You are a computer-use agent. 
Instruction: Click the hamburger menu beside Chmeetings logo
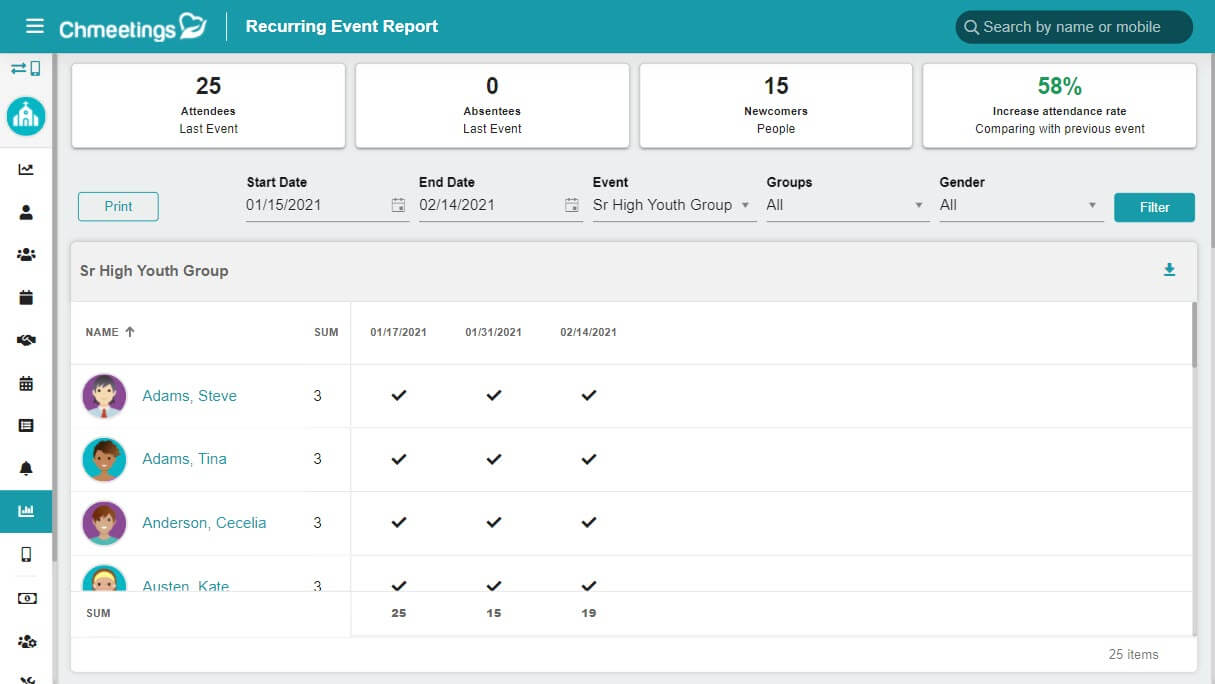[x=35, y=26]
